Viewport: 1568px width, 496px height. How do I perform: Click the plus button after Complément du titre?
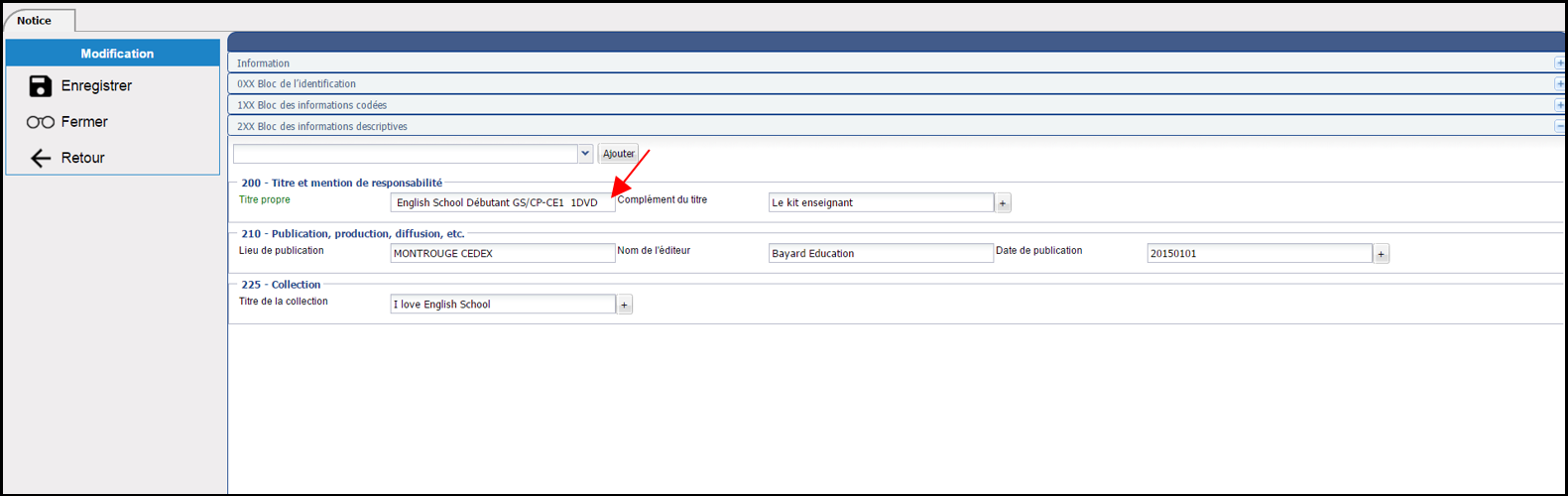1003,203
